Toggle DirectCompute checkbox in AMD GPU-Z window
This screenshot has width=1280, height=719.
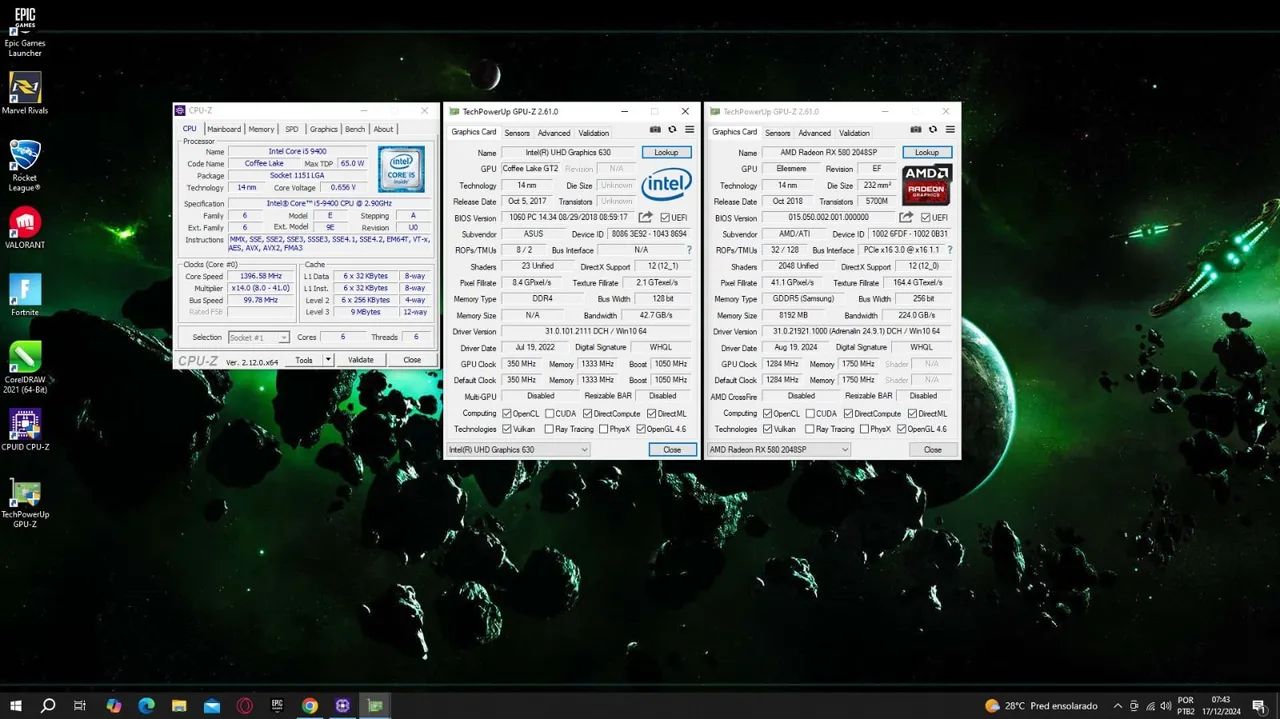click(848, 413)
